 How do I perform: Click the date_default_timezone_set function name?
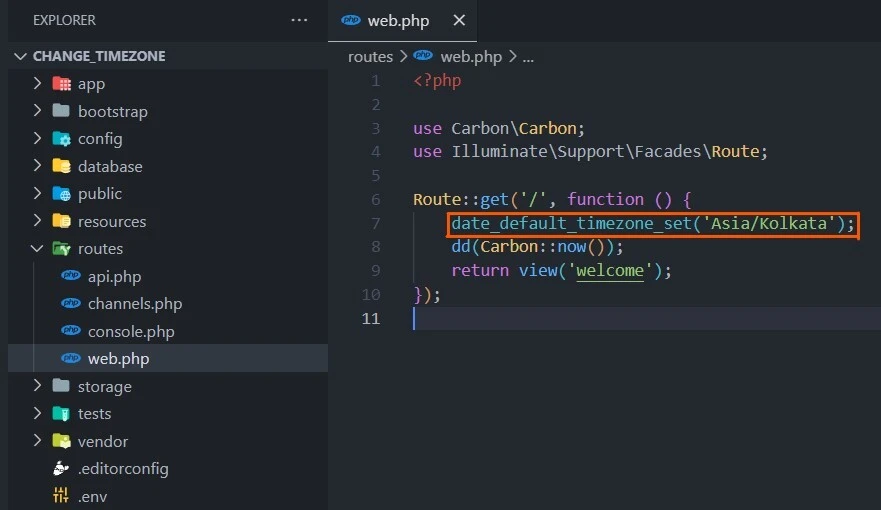[571, 224]
